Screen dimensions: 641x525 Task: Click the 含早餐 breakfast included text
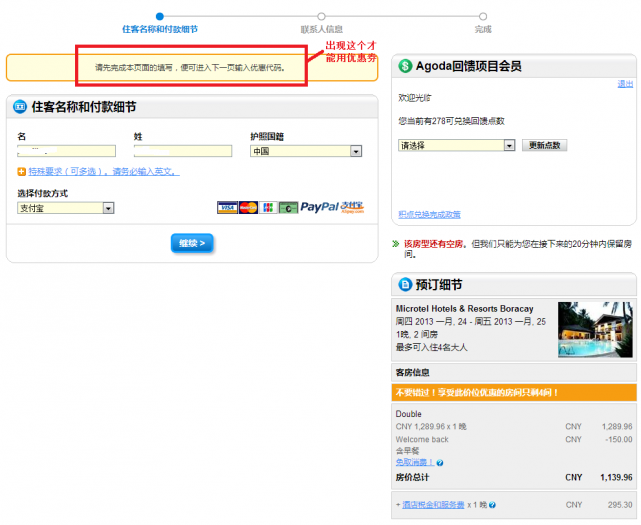[407, 451]
